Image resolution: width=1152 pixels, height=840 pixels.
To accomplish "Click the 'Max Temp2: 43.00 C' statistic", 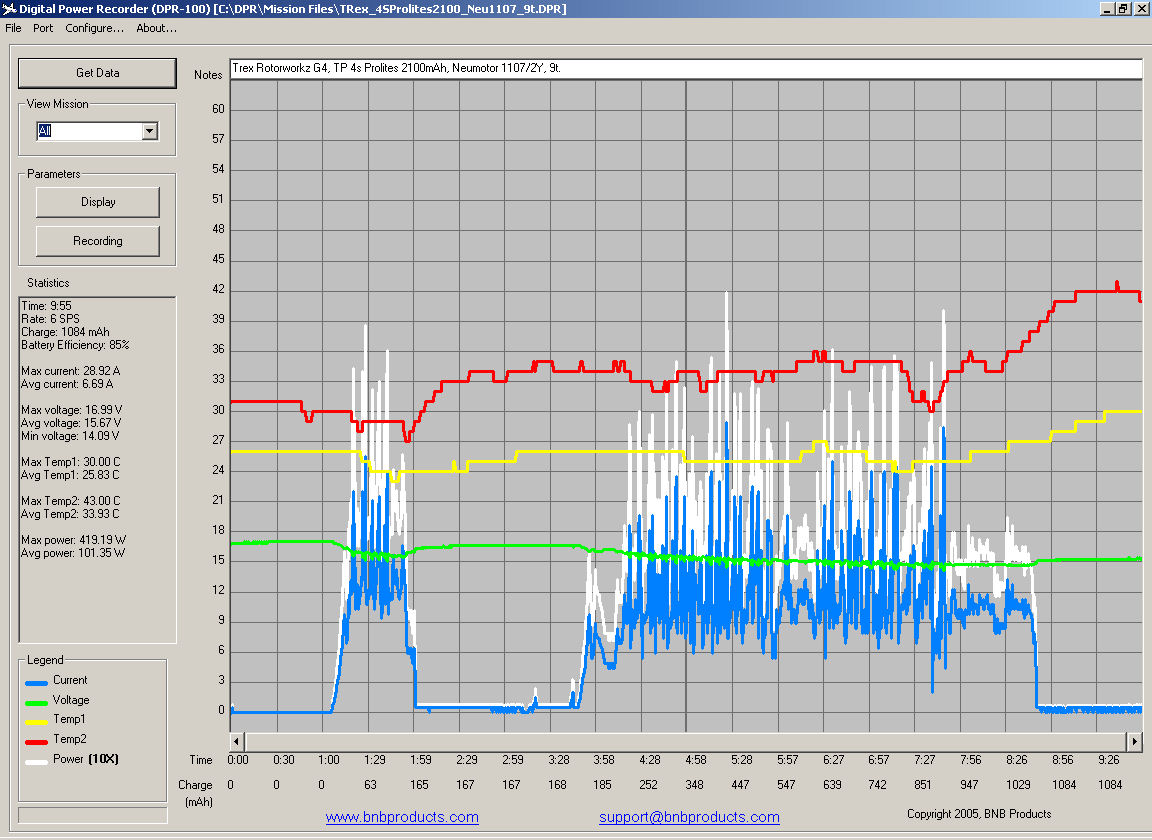I will tap(71, 501).
